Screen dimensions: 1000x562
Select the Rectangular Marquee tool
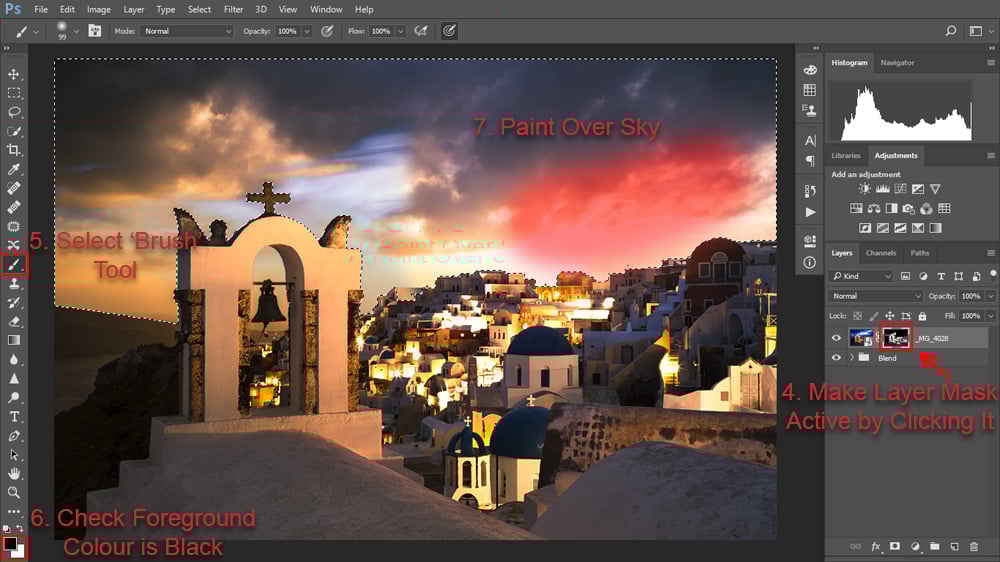[x=13, y=93]
